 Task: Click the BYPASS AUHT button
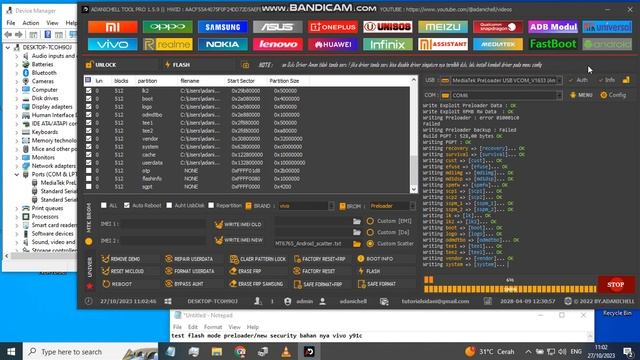(x=184, y=284)
